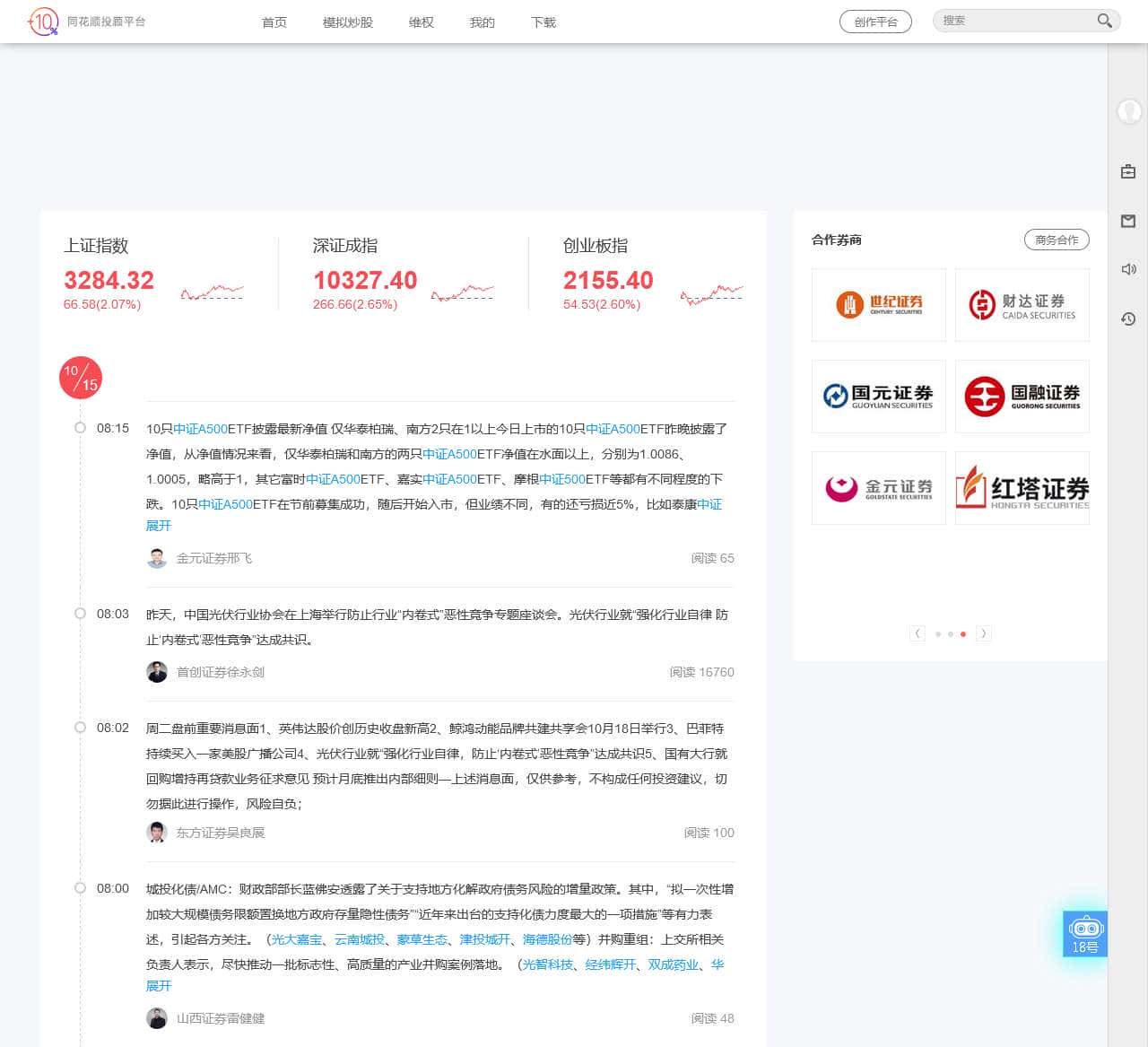Click 东方证券吴良展 author avatar
This screenshot has height=1047, width=1148.
pyautogui.click(x=157, y=833)
